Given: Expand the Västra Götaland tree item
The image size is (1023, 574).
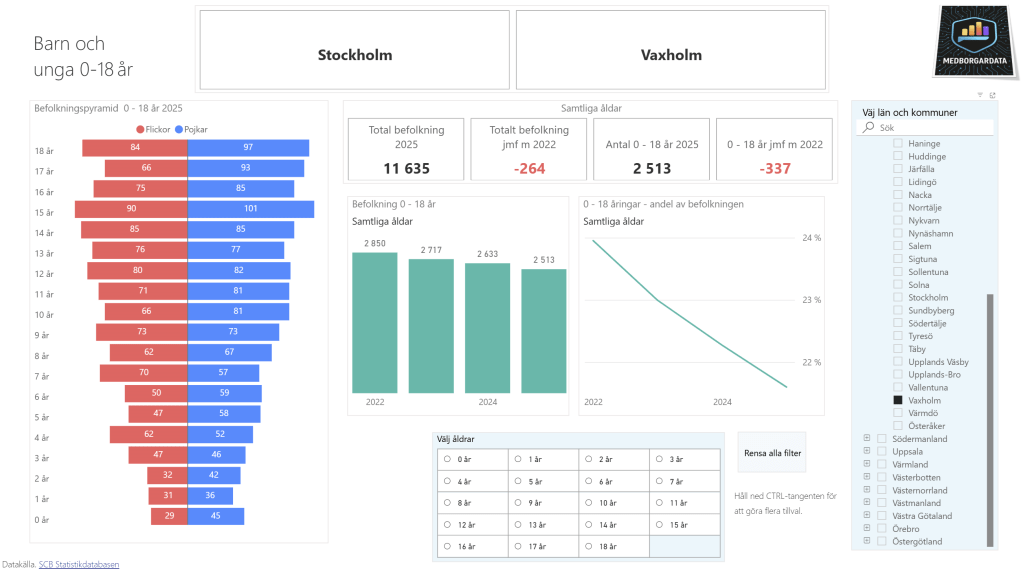Looking at the screenshot, I should (x=866, y=516).
